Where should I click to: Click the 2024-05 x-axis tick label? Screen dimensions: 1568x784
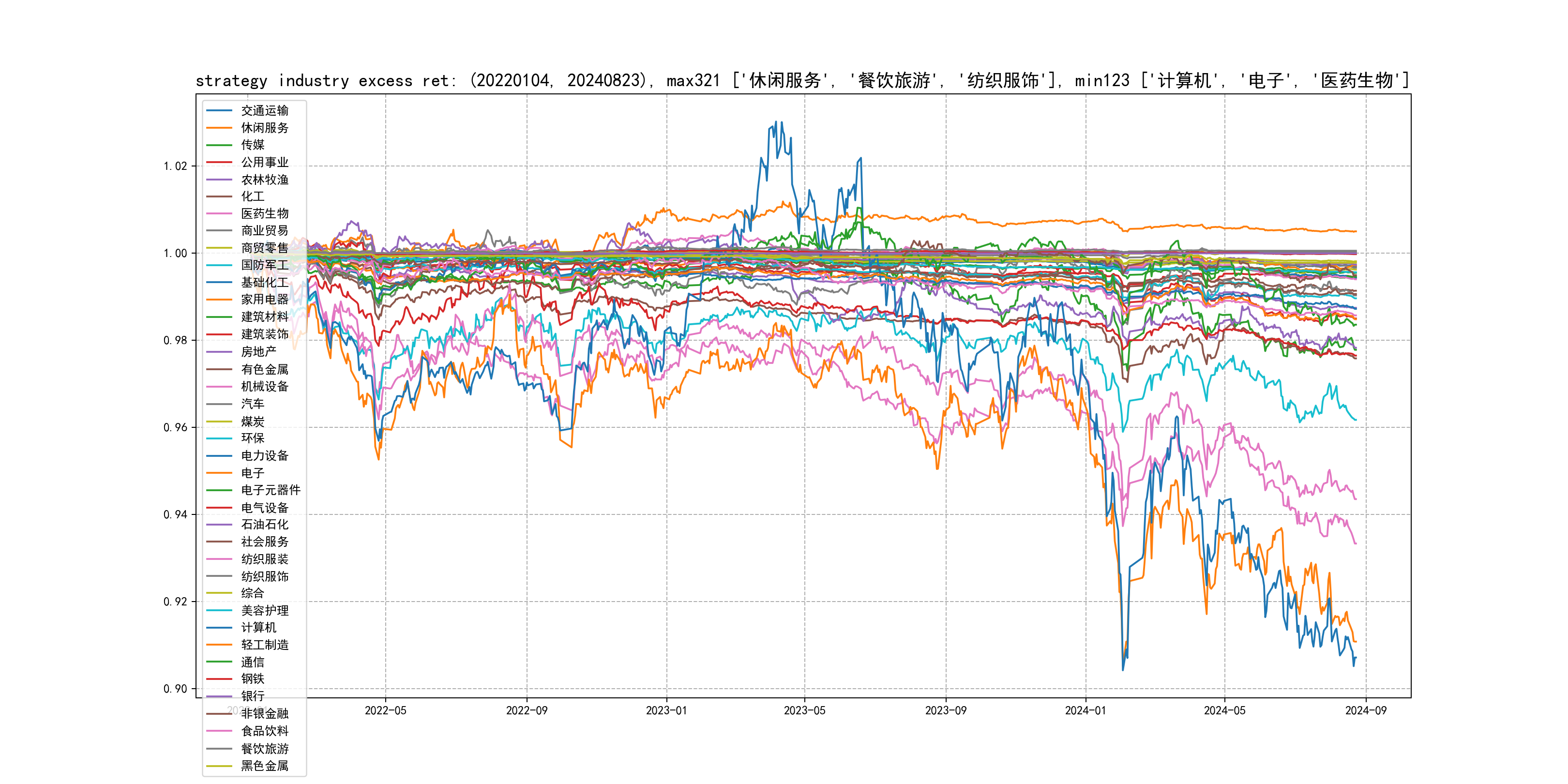[1224, 710]
